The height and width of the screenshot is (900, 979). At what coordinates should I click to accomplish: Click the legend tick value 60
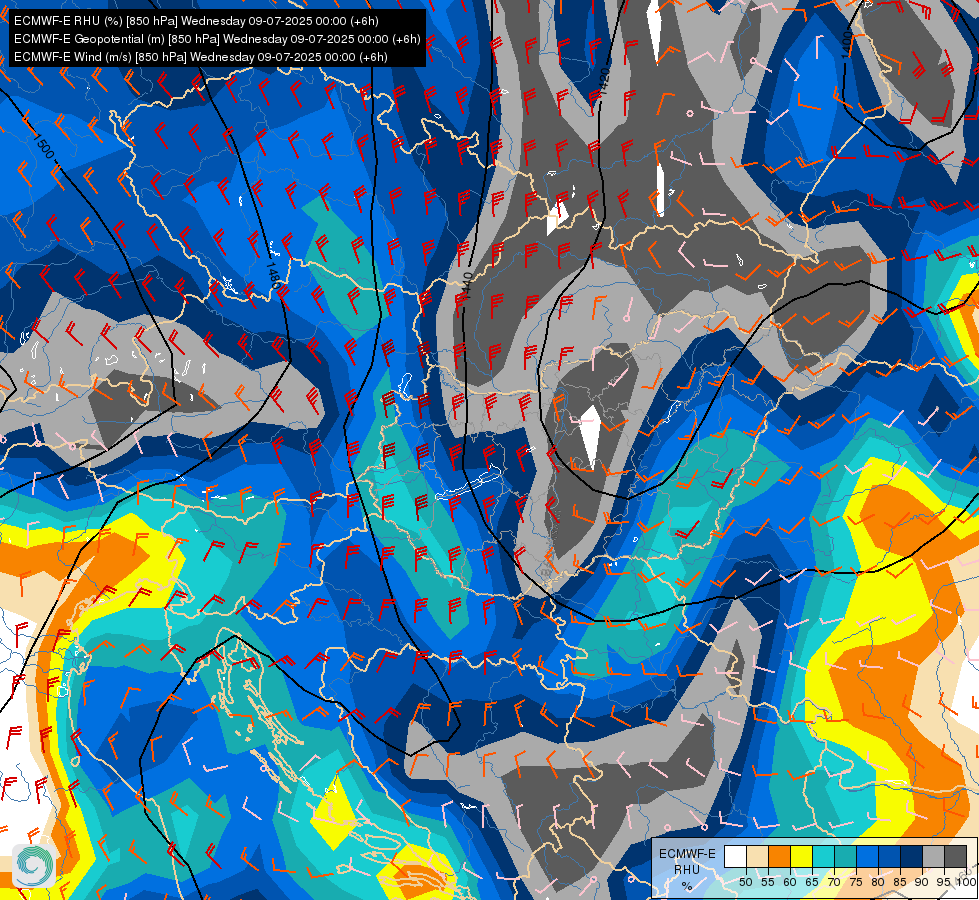point(790,882)
